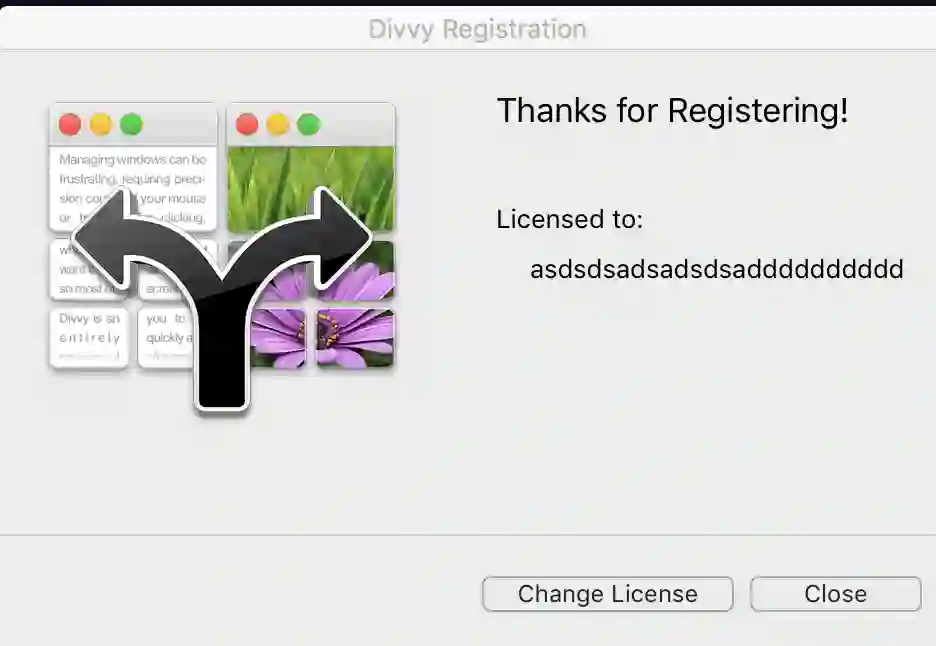The width and height of the screenshot is (936, 646).
Task: Click the Thanks for Registering! heading
Action: [x=672, y=111]
